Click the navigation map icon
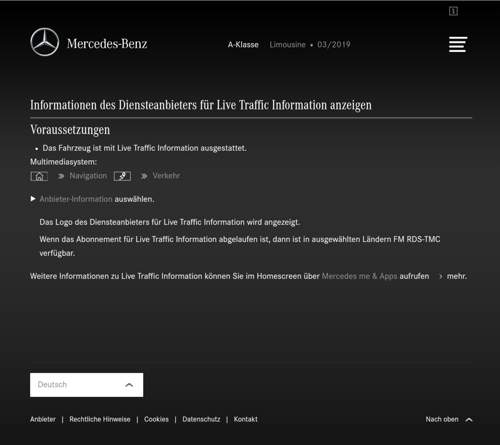500x445 pixels. [x=122, y=176]
